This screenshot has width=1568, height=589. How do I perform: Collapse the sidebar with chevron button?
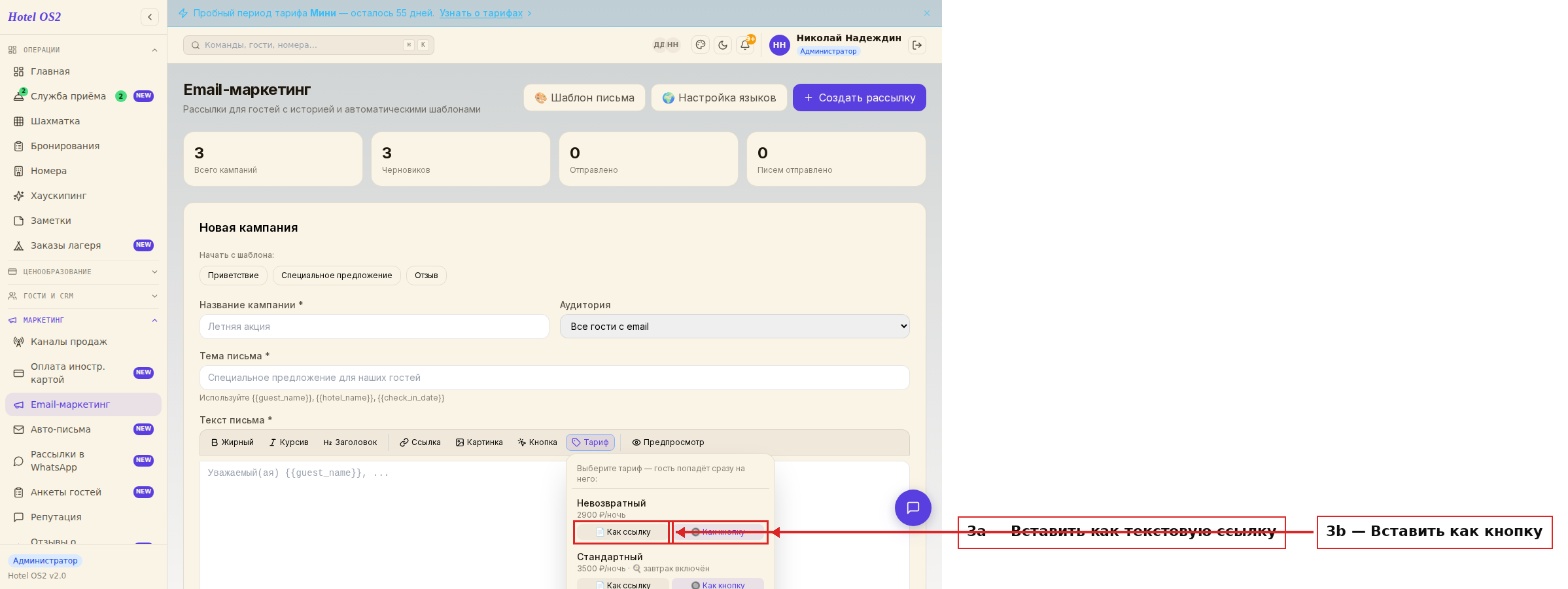coord(150,17)
